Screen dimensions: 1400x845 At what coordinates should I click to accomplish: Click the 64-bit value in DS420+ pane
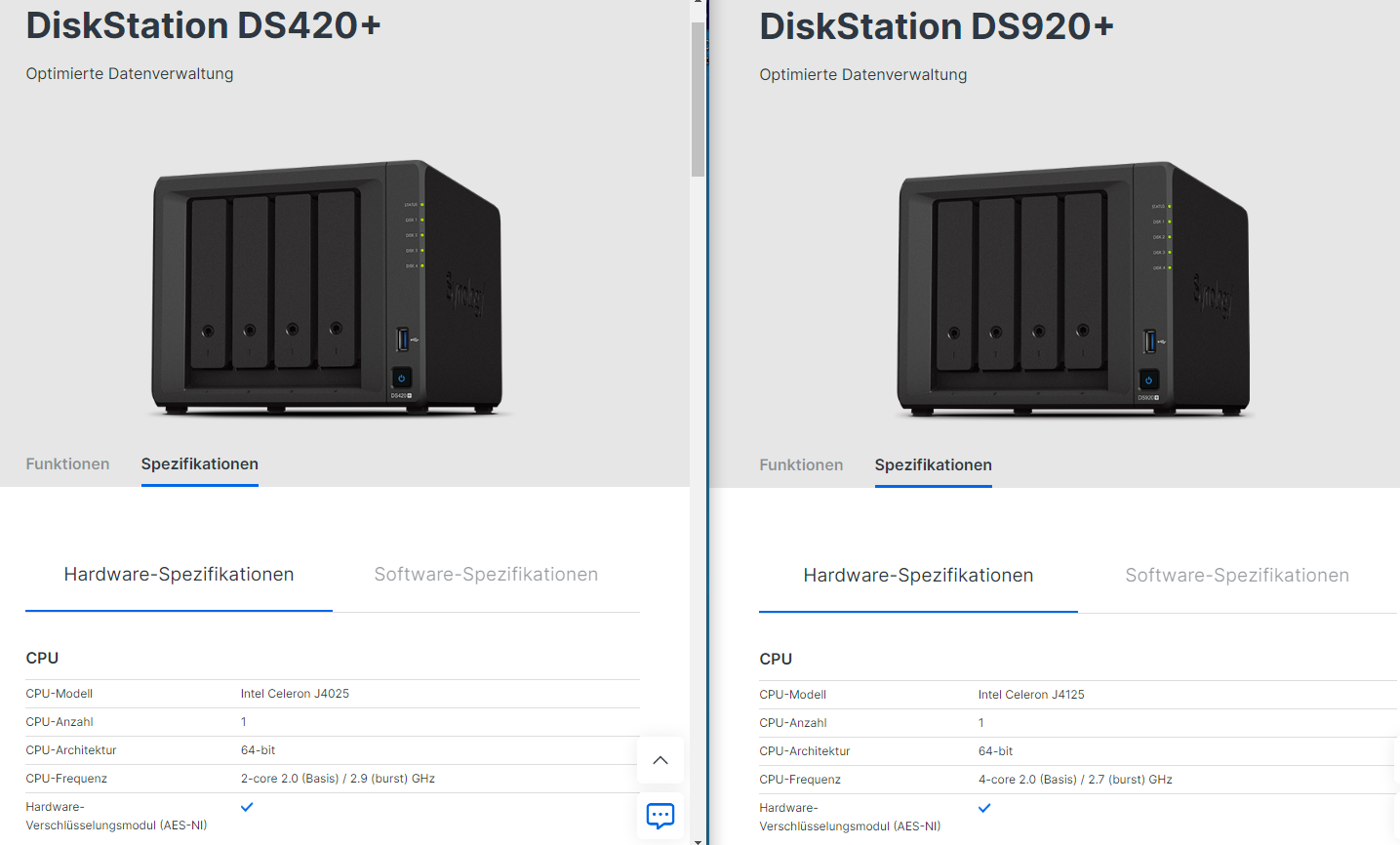(x=258, y=750)
